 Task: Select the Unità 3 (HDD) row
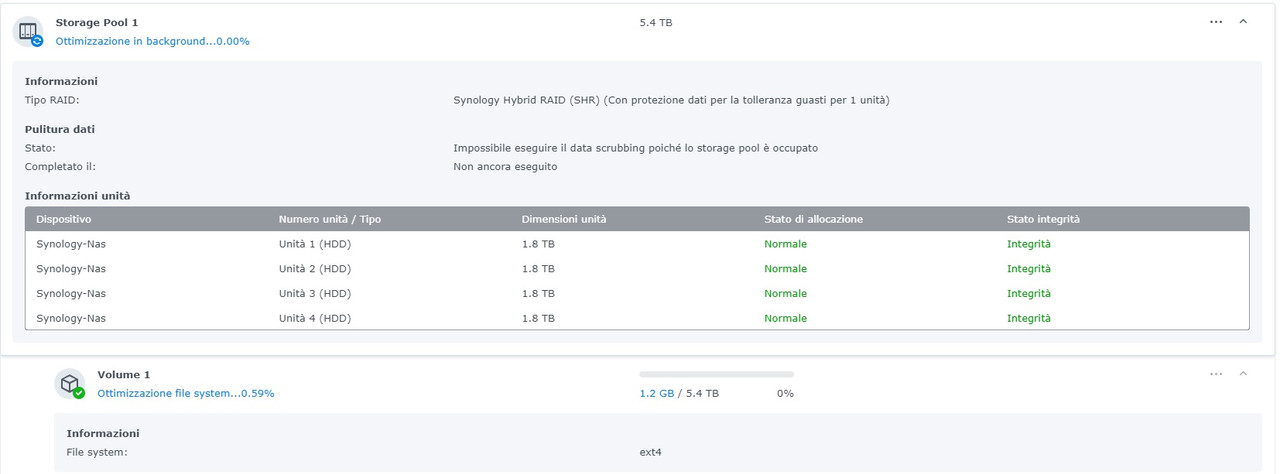(x=315, y=294)
